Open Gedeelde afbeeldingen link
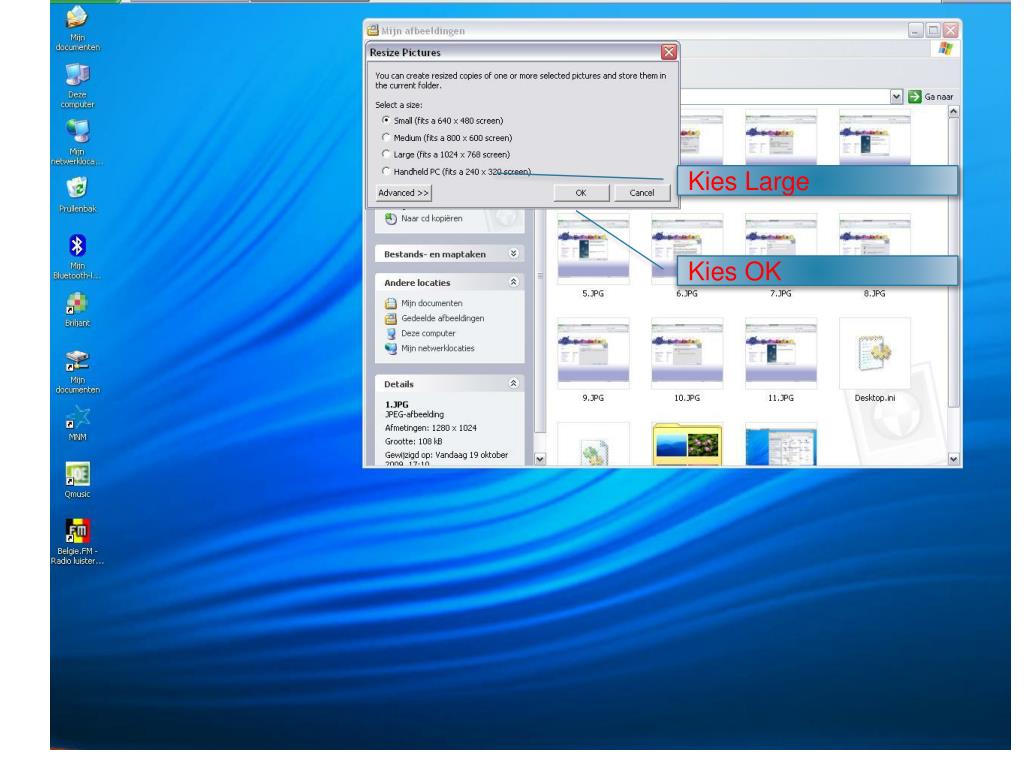Screen dimensions: 1024x768 pyautogui.click(x=443, y=318)
